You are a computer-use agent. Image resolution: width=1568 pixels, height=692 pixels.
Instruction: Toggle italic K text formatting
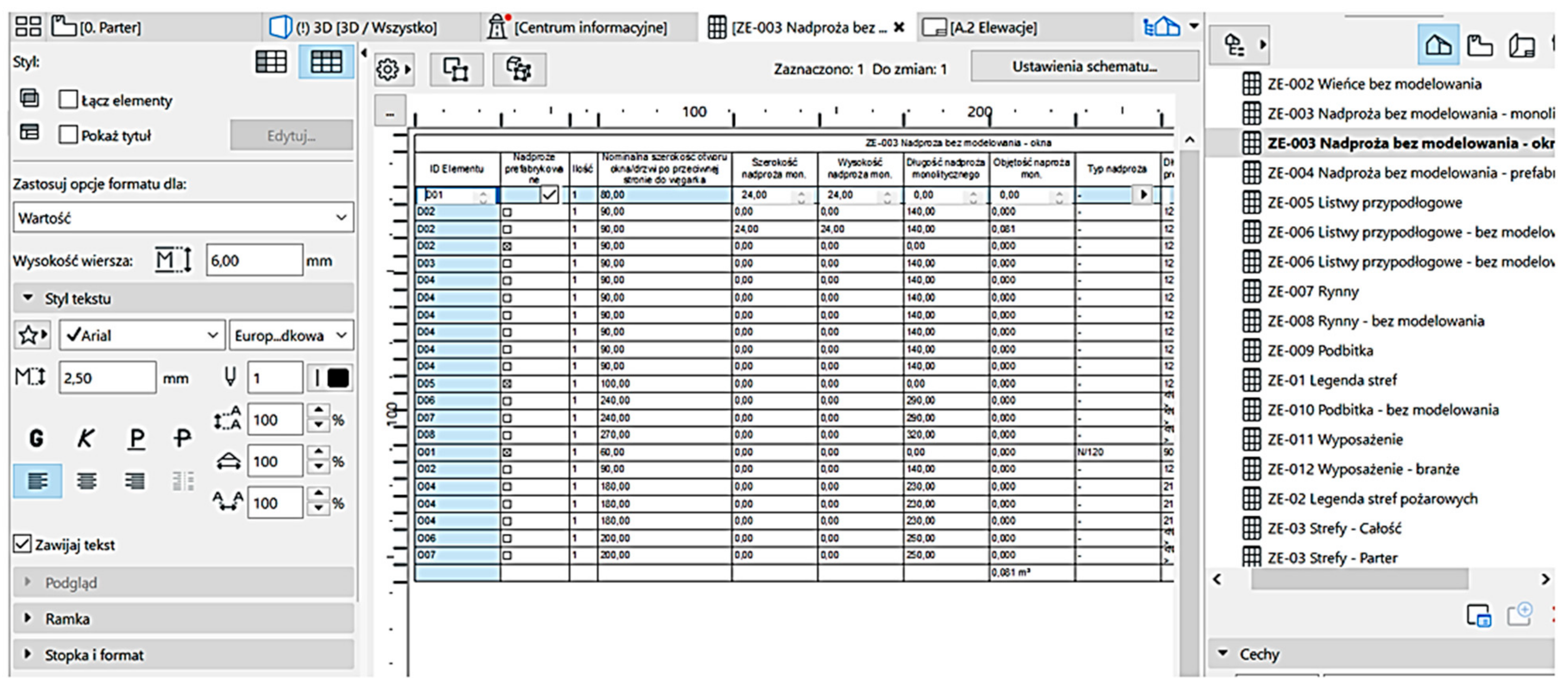point(85,438)
